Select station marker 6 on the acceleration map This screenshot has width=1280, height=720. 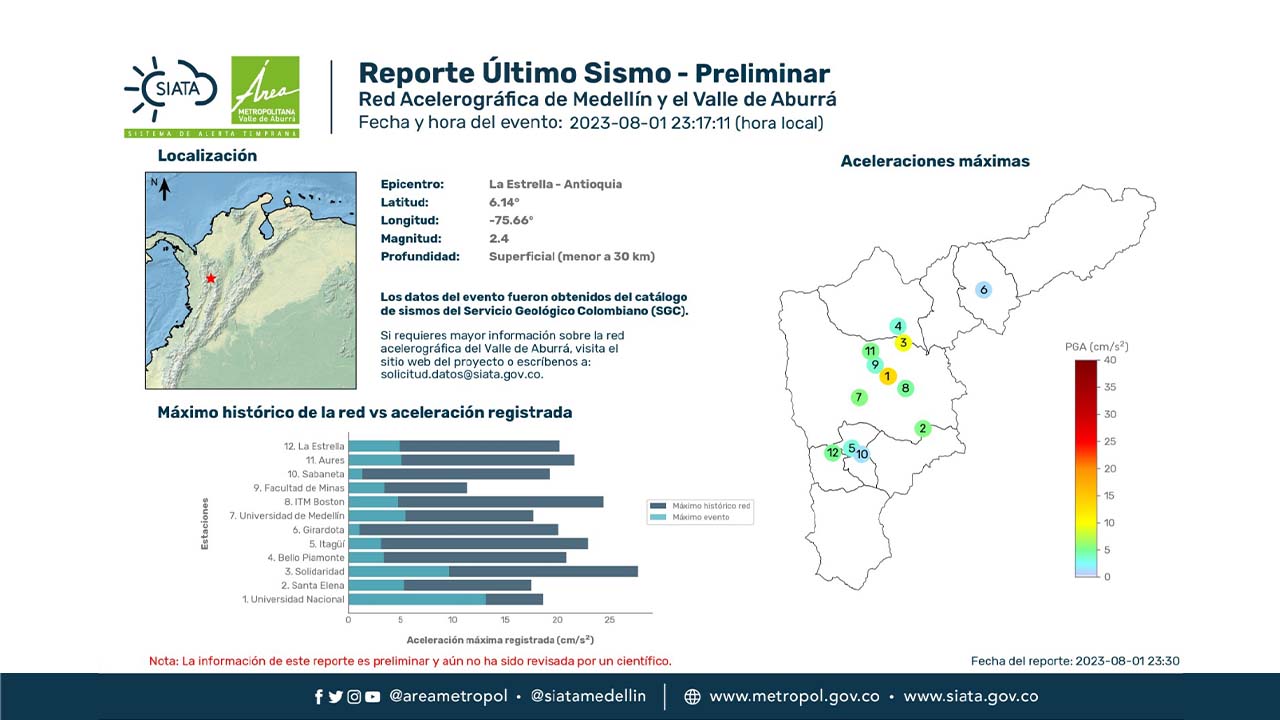click(x=984, y=290)
